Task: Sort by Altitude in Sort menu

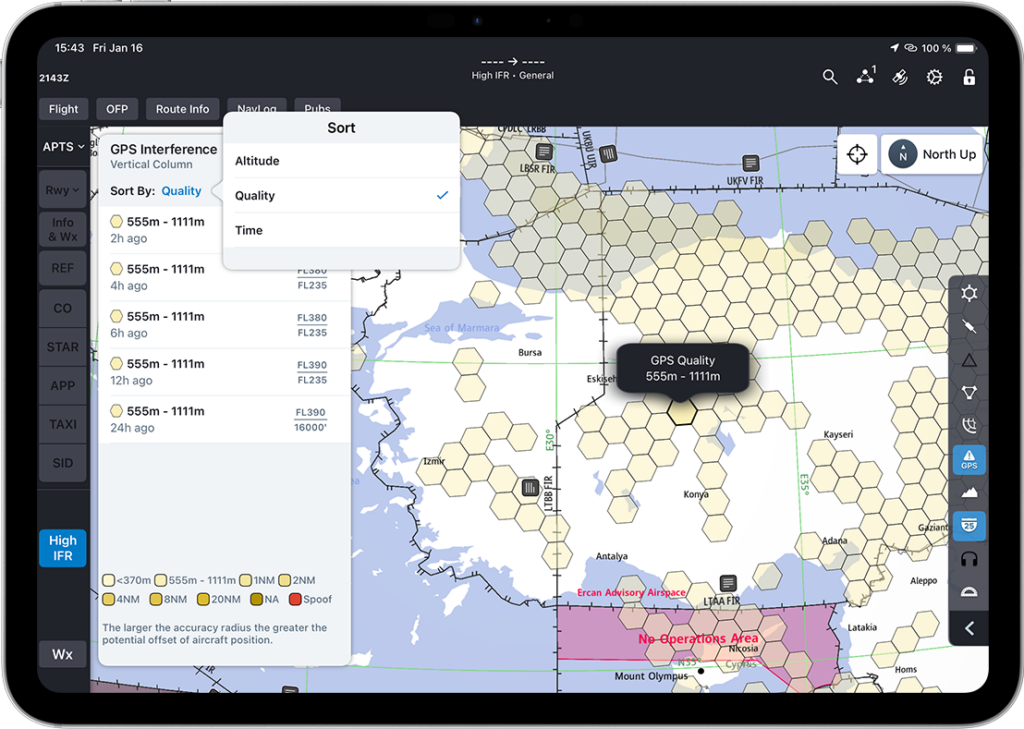Action: point(342,161)
